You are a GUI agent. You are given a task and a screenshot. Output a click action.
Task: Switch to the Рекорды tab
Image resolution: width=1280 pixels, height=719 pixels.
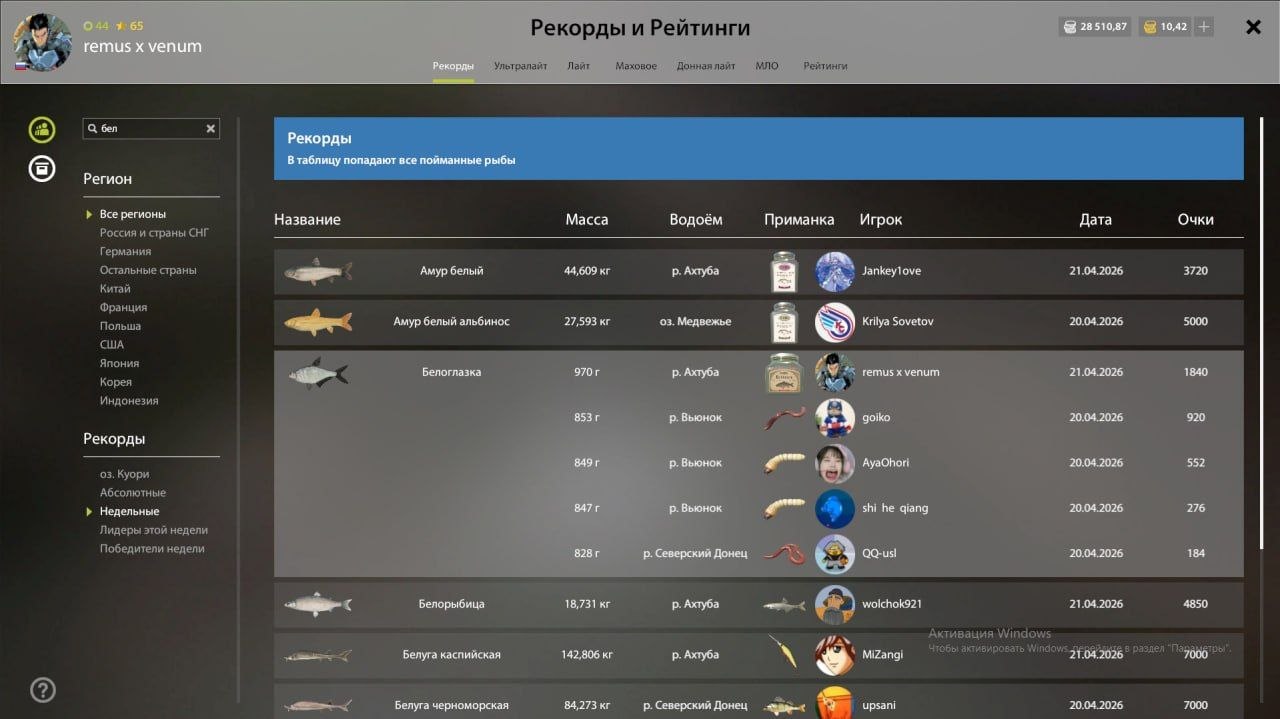point(453,66)
